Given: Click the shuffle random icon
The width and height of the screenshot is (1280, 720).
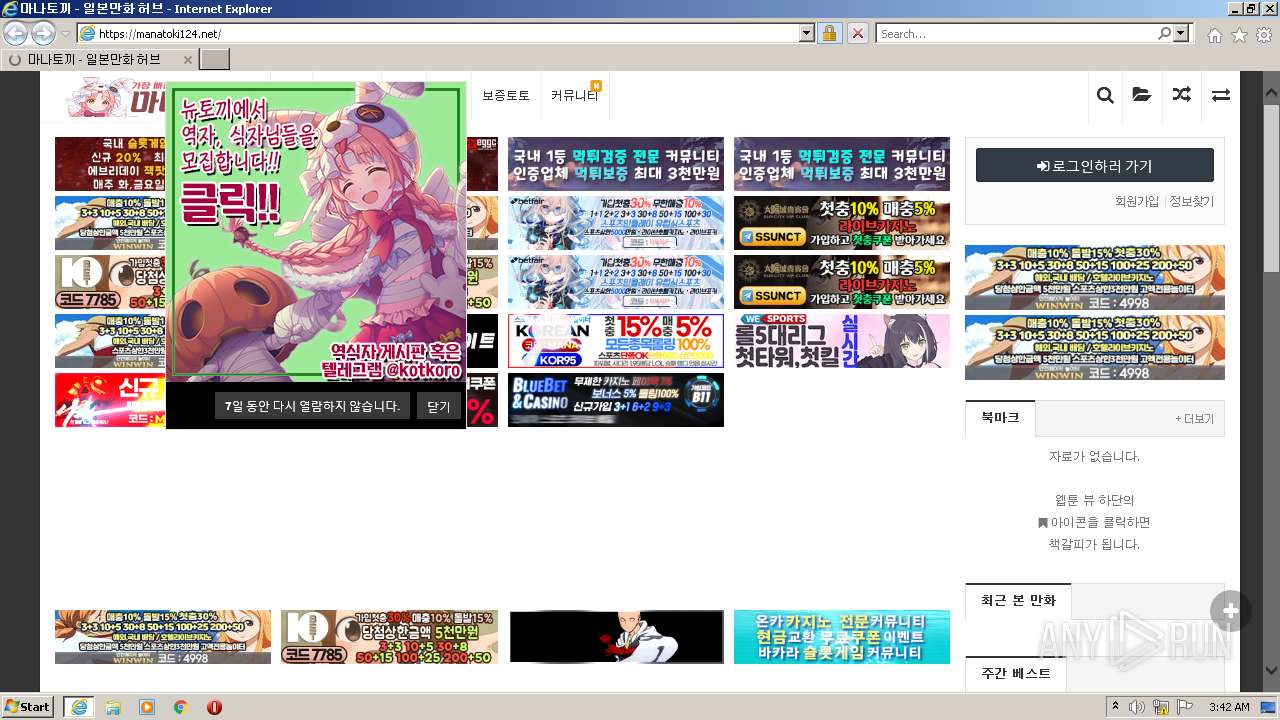Looking at the screenshot, I should 1181,95.
